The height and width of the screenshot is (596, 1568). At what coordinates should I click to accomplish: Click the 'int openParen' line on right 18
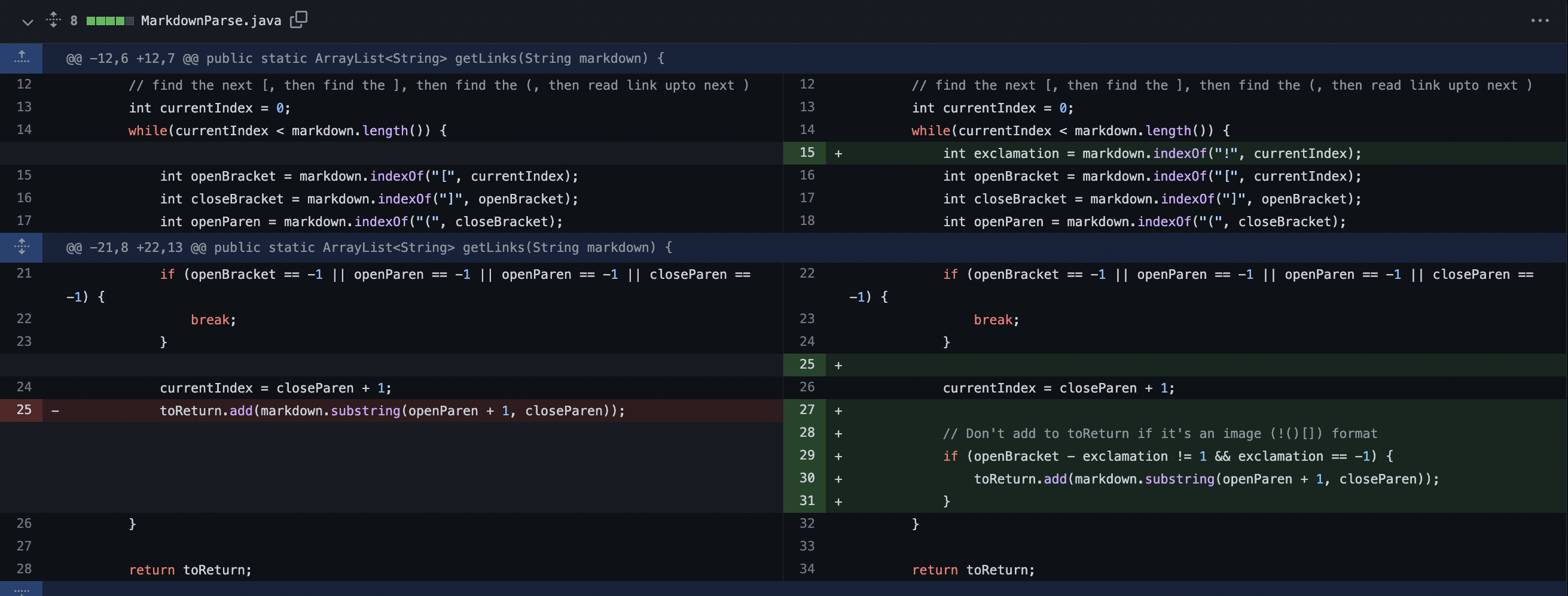(x=1145, y=221)
